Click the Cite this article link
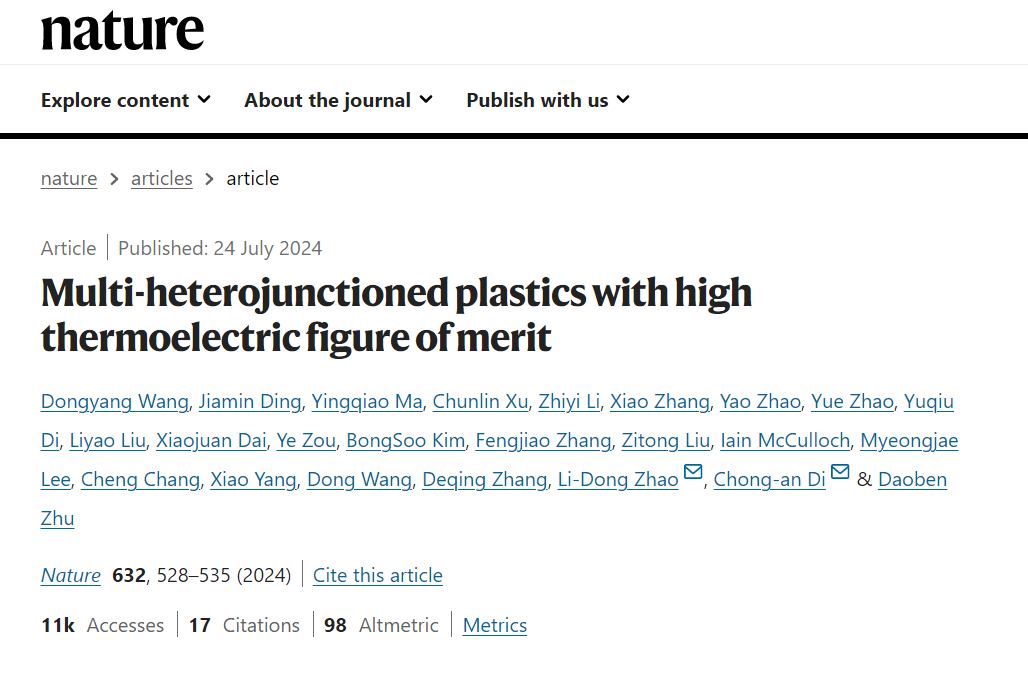The width and height of the screenshot is (1028, 681). coord(377,575)
